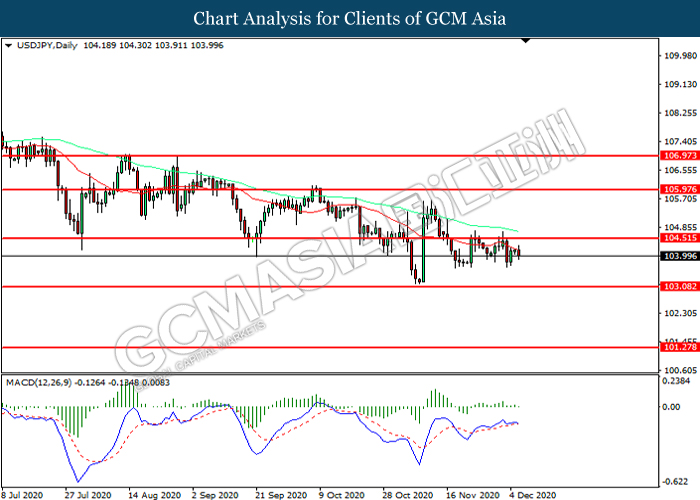The image size is (700, 500).
Task: Click the 16 Nov 2020 date label
Action: click(x=473, y=495)
